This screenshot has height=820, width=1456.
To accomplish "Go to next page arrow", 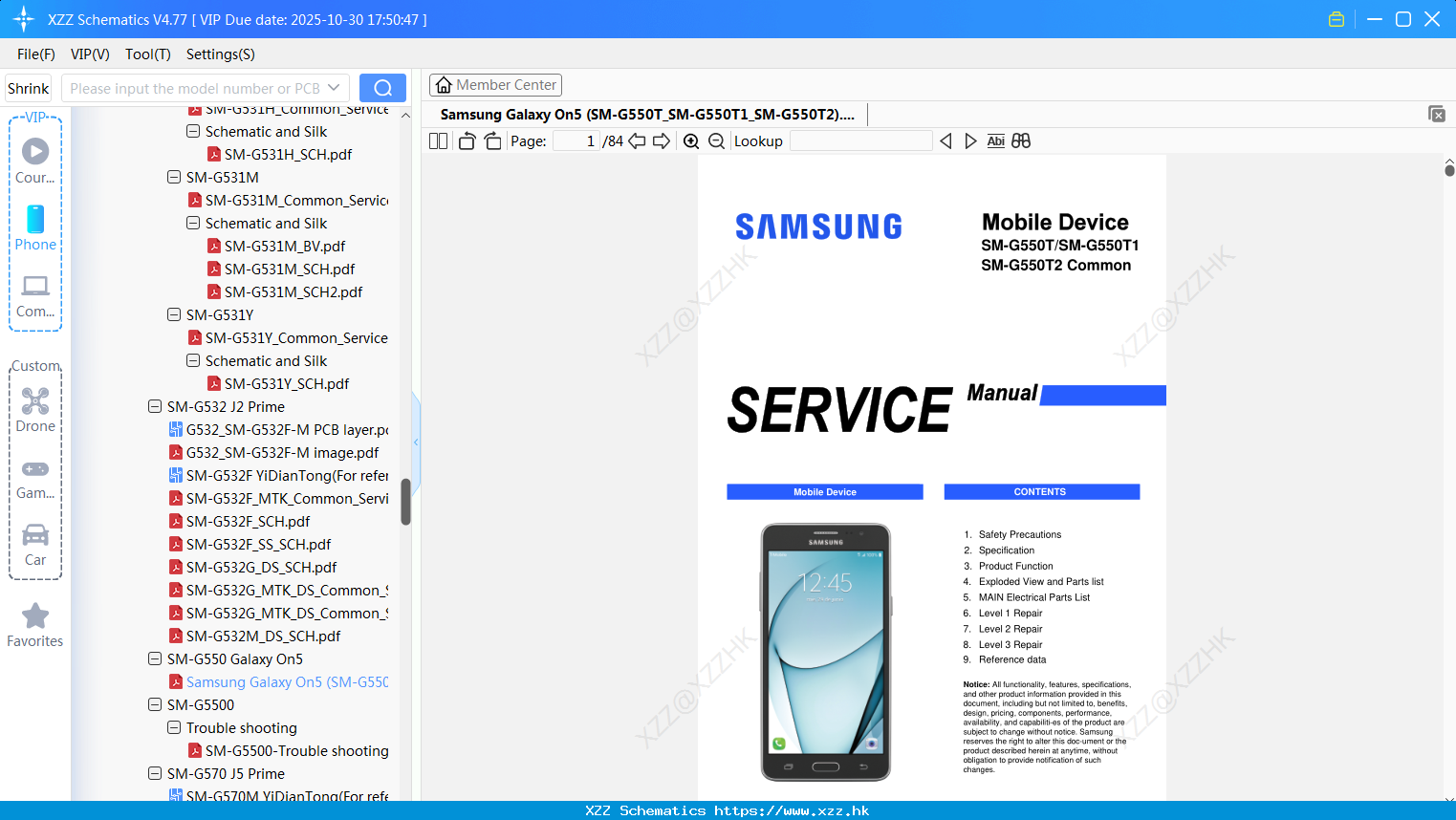I will pyautogui.click(x=661, y=140).
